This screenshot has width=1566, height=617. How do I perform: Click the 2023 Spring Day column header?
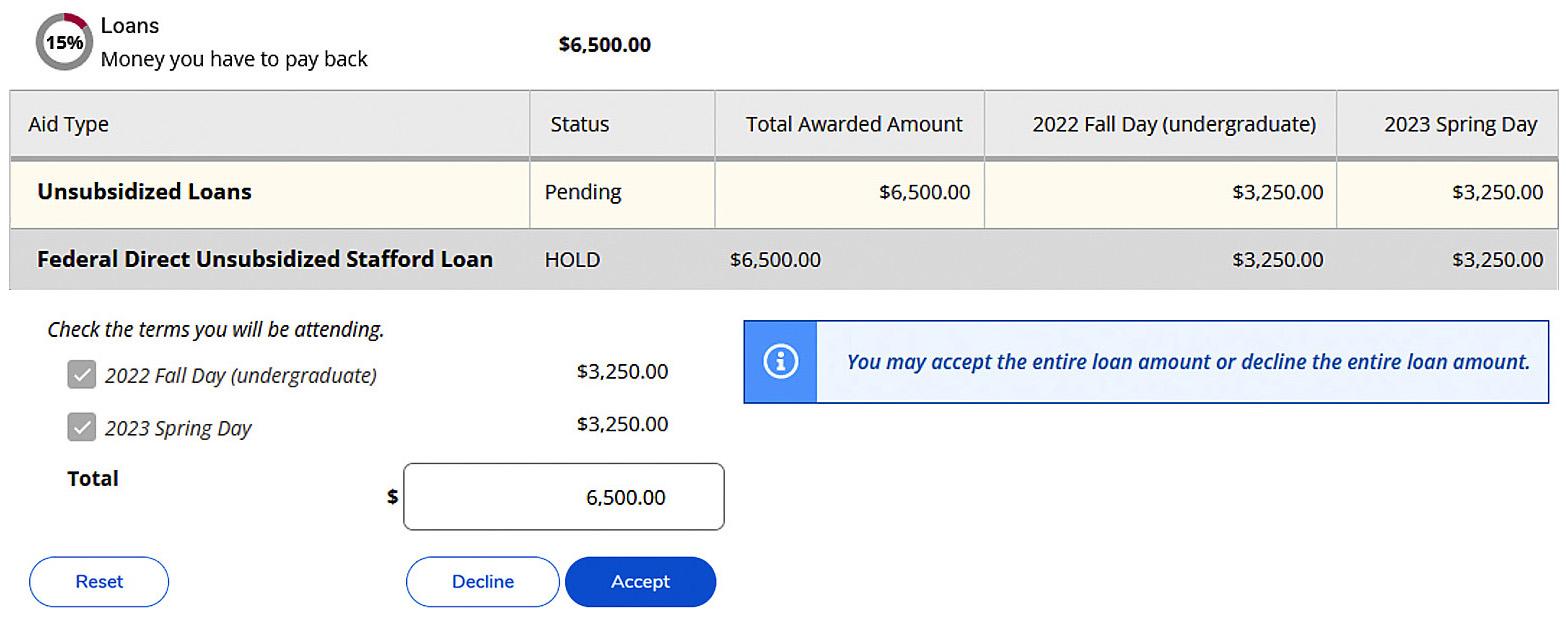1459,125
